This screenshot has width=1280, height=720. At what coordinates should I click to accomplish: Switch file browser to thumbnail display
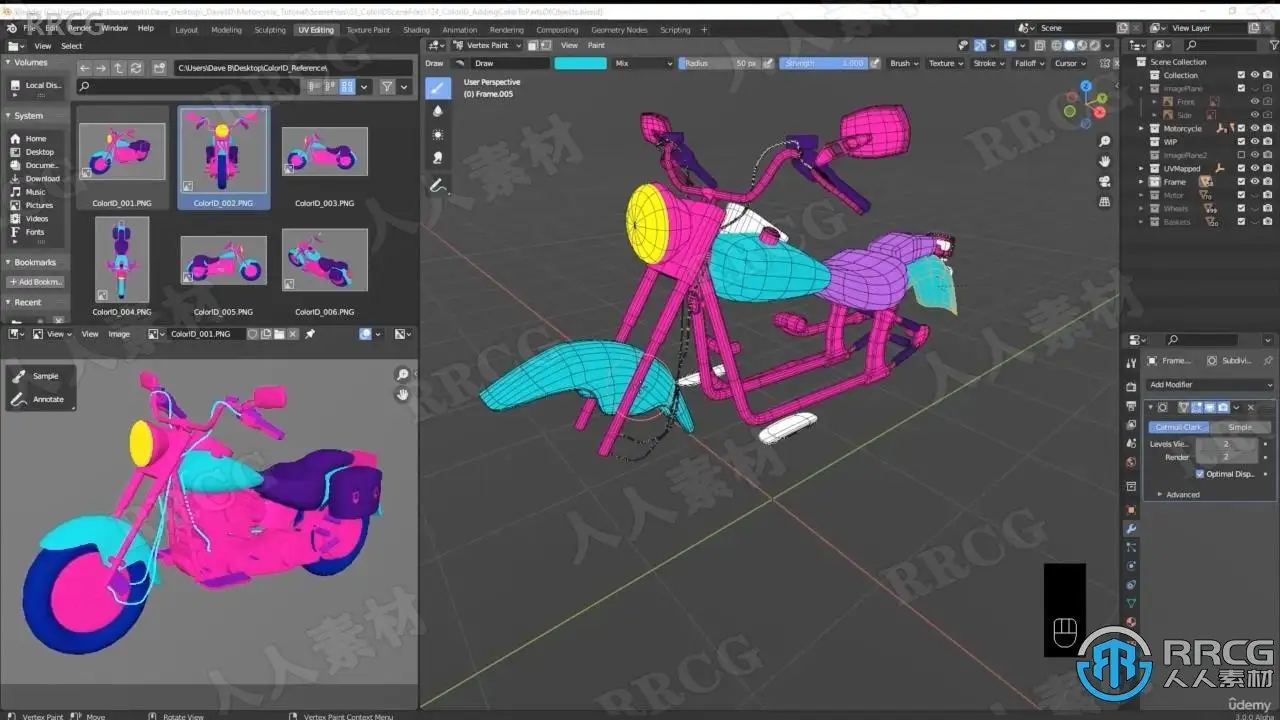(x=347, y=87)
